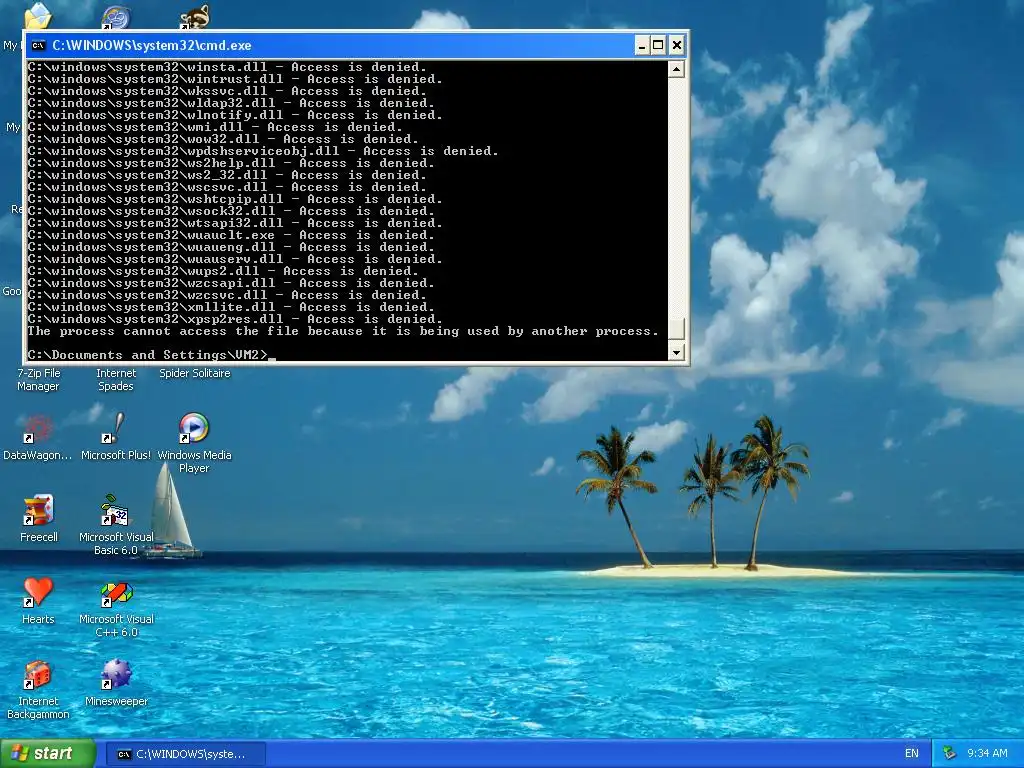
Task: Launch Windows Media Player from desktop
Action: (194, 443)
